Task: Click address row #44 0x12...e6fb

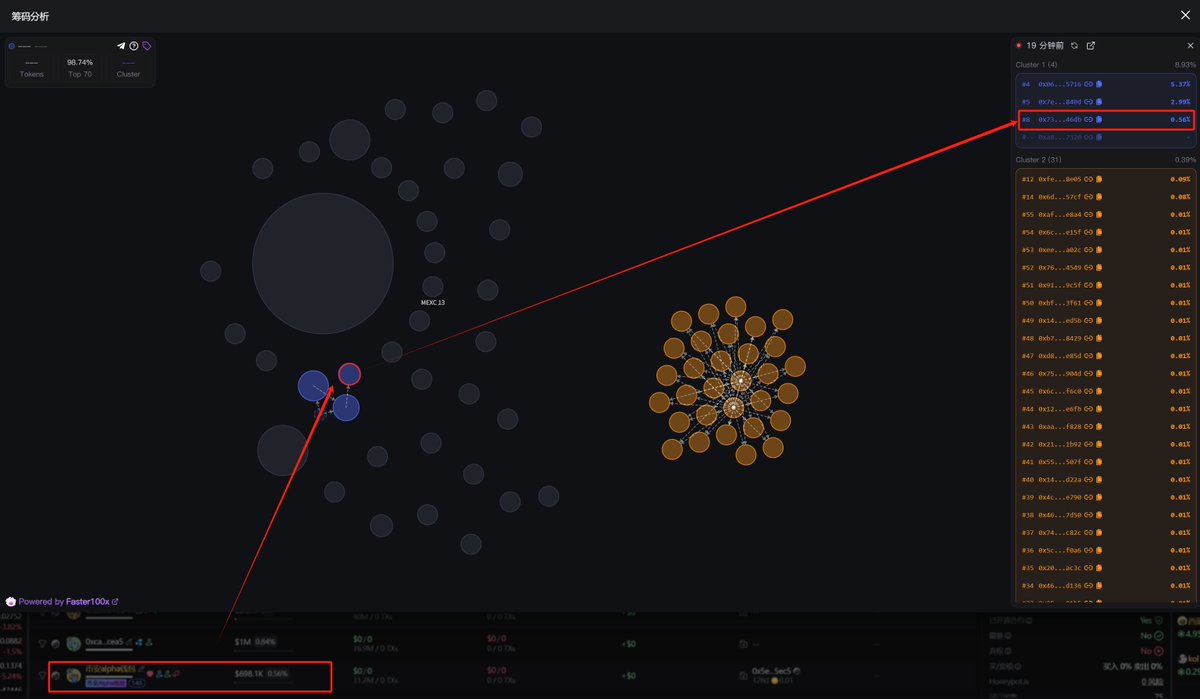Action: click(x=1108, y=409)
